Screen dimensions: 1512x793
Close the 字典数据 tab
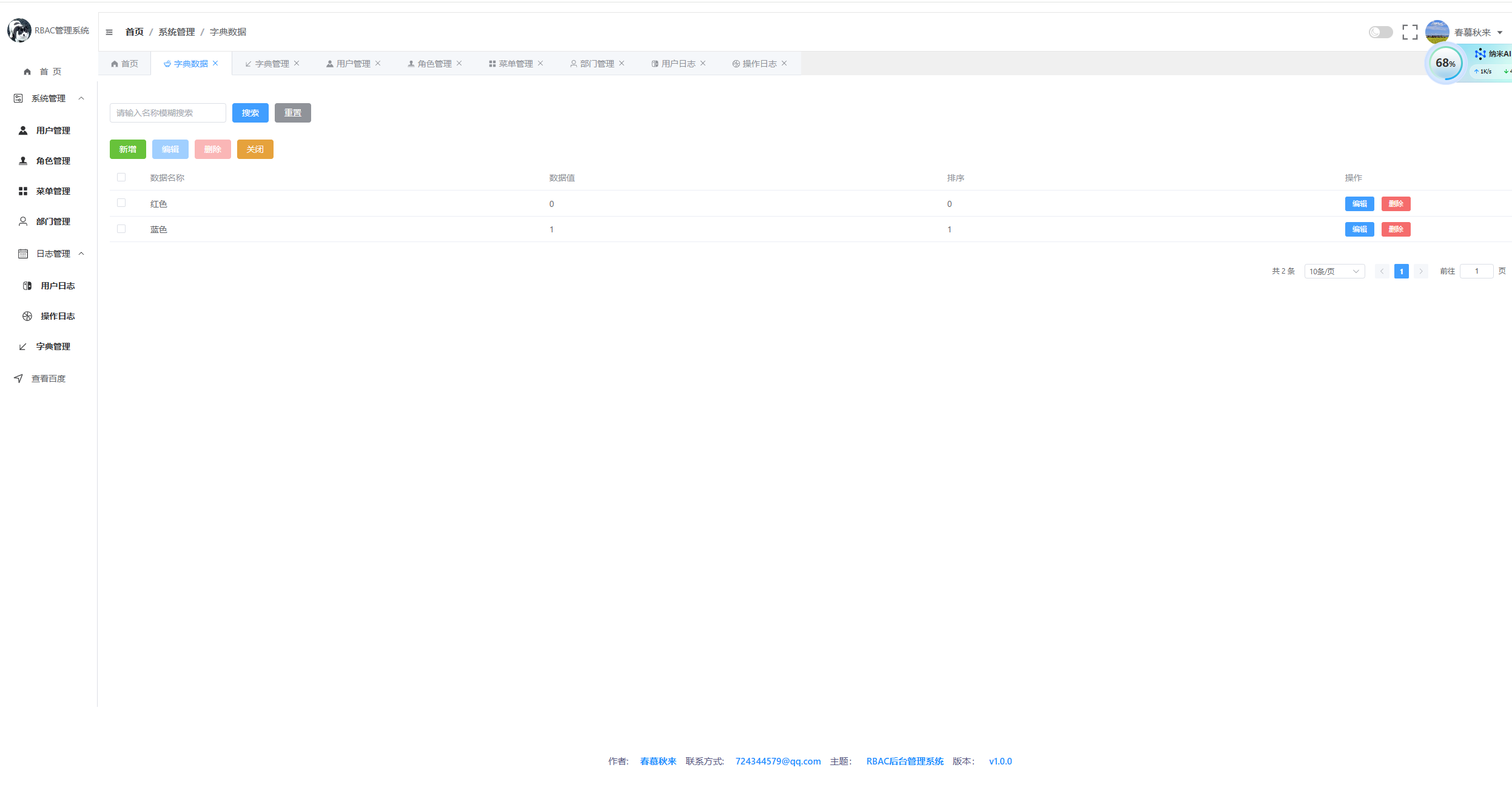(215, 63)
